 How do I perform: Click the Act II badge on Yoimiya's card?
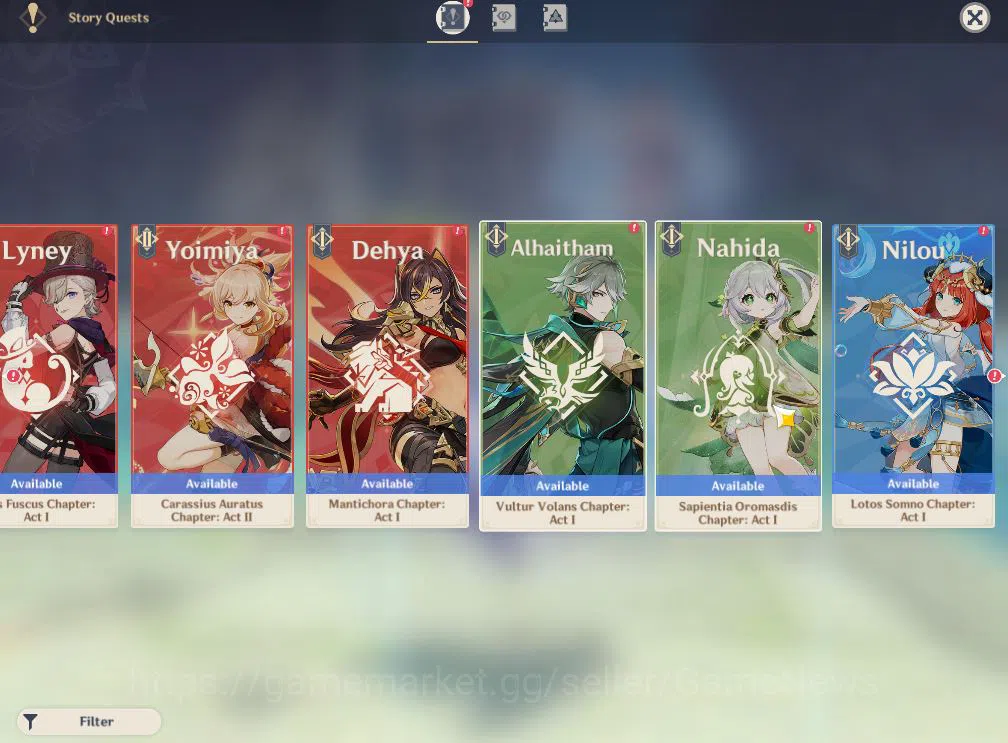click(x=147, y=241)
